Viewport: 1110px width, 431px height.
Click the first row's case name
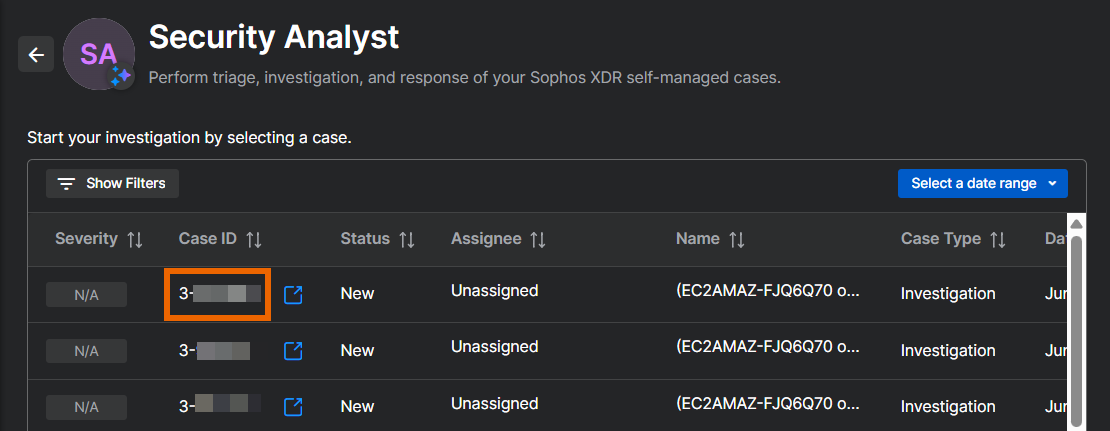point(767,291)
